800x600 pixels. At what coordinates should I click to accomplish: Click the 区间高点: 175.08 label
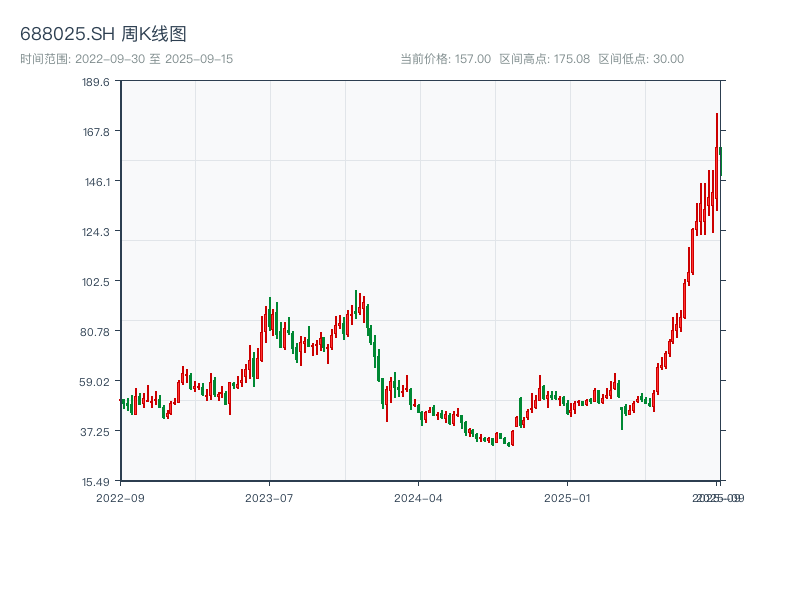[x=544, y=59]
